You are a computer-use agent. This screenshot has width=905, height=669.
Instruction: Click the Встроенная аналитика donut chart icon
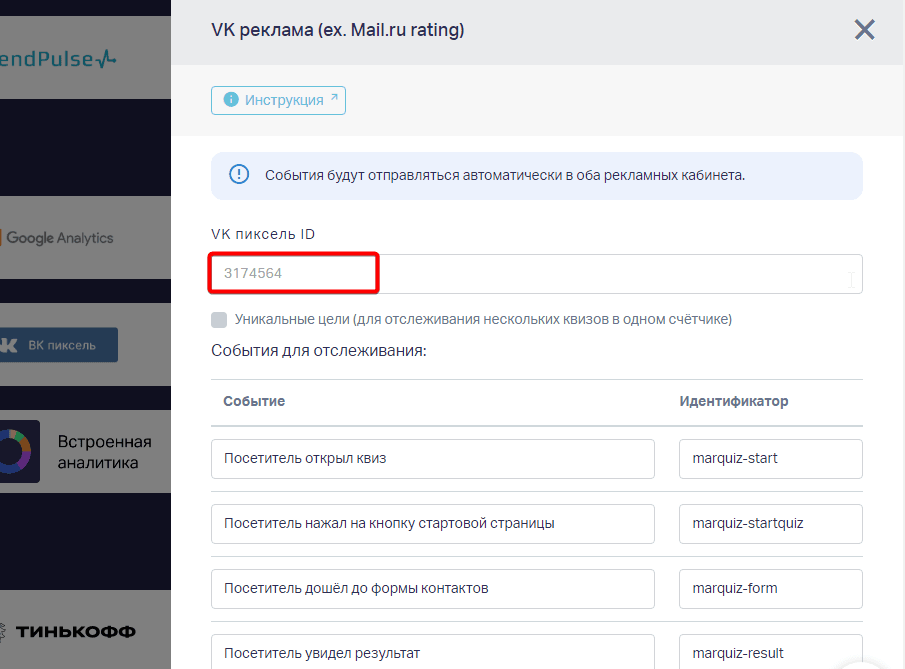pyautogui.click(x=17, y=451)
